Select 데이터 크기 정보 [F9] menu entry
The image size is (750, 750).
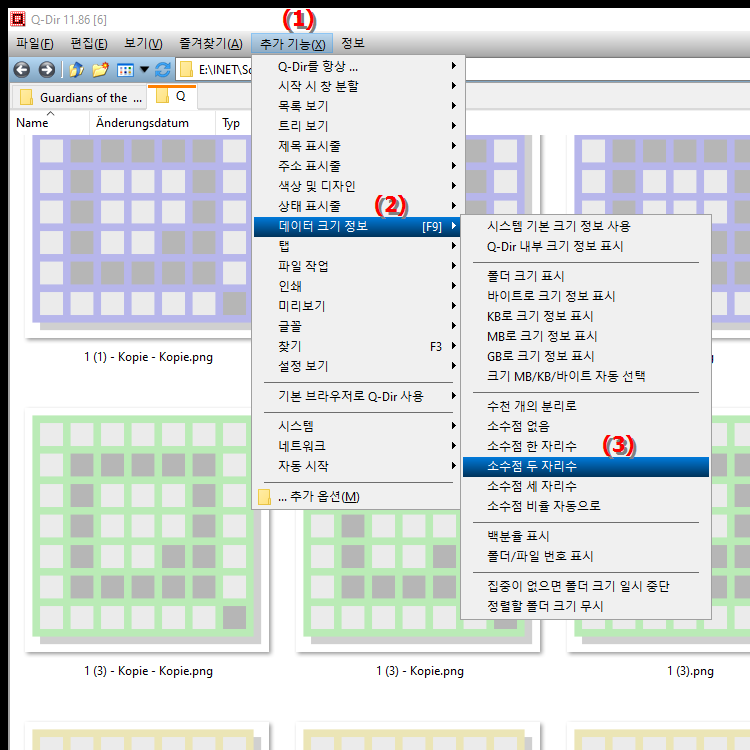(x=356, y=226)
